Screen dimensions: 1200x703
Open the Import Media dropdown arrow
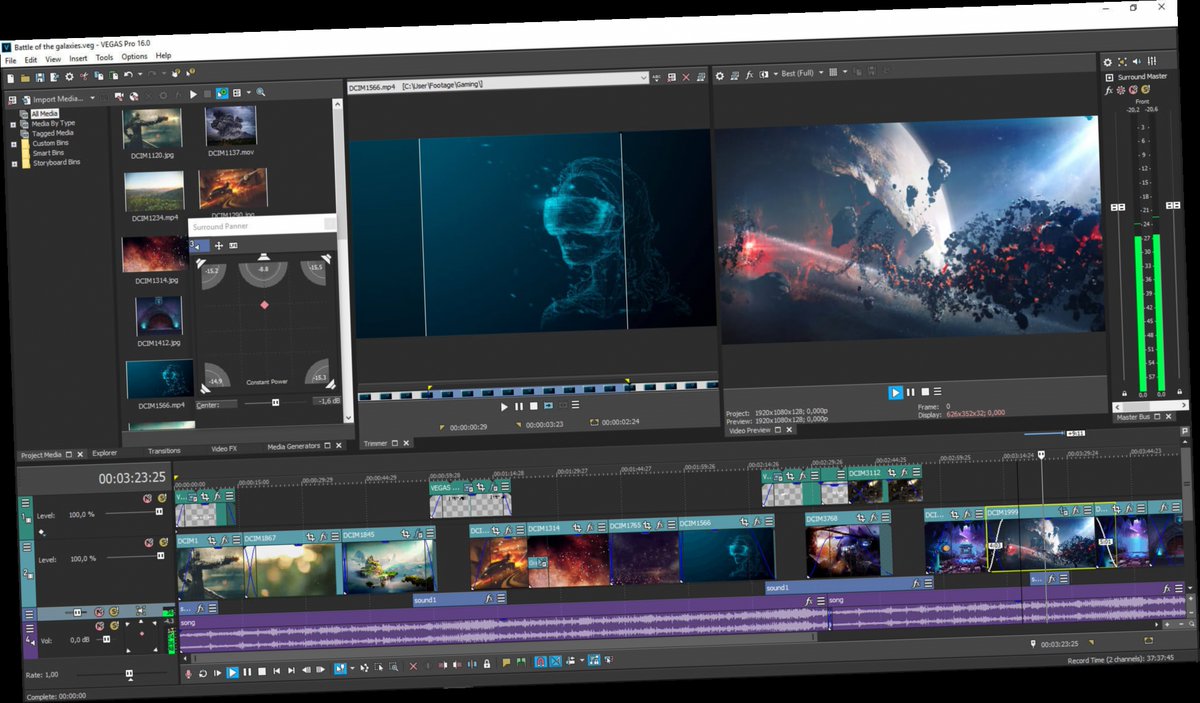92,98
